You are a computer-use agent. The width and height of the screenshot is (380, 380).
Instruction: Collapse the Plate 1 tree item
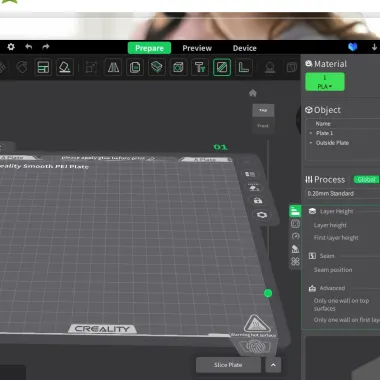tap(311, 133)
